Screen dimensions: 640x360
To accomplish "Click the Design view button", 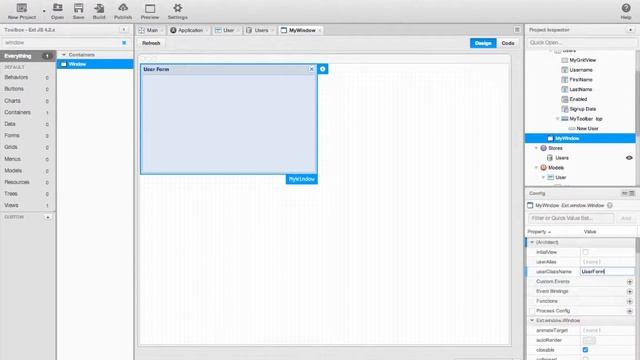I will [x=483, y=43].
